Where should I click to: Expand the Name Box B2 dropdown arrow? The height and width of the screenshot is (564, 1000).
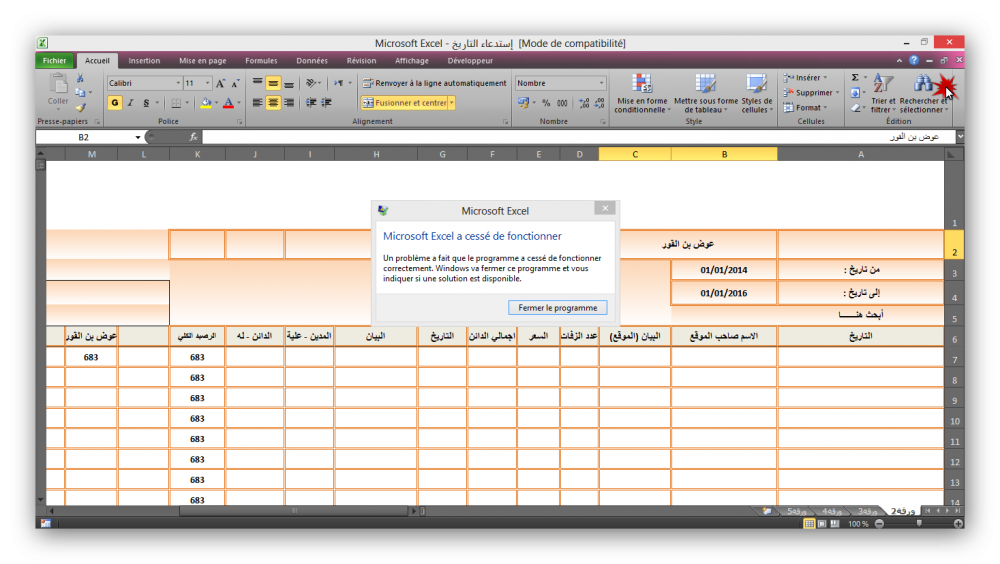pyautogui.click(x=137, y=137)
